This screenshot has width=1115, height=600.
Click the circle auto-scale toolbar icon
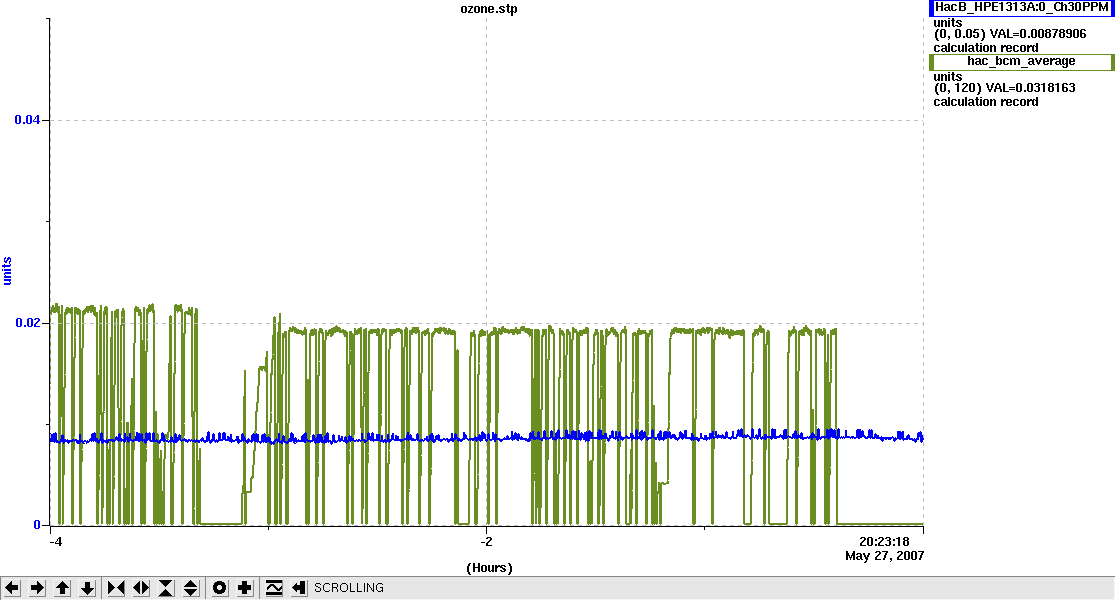(220, 588)
